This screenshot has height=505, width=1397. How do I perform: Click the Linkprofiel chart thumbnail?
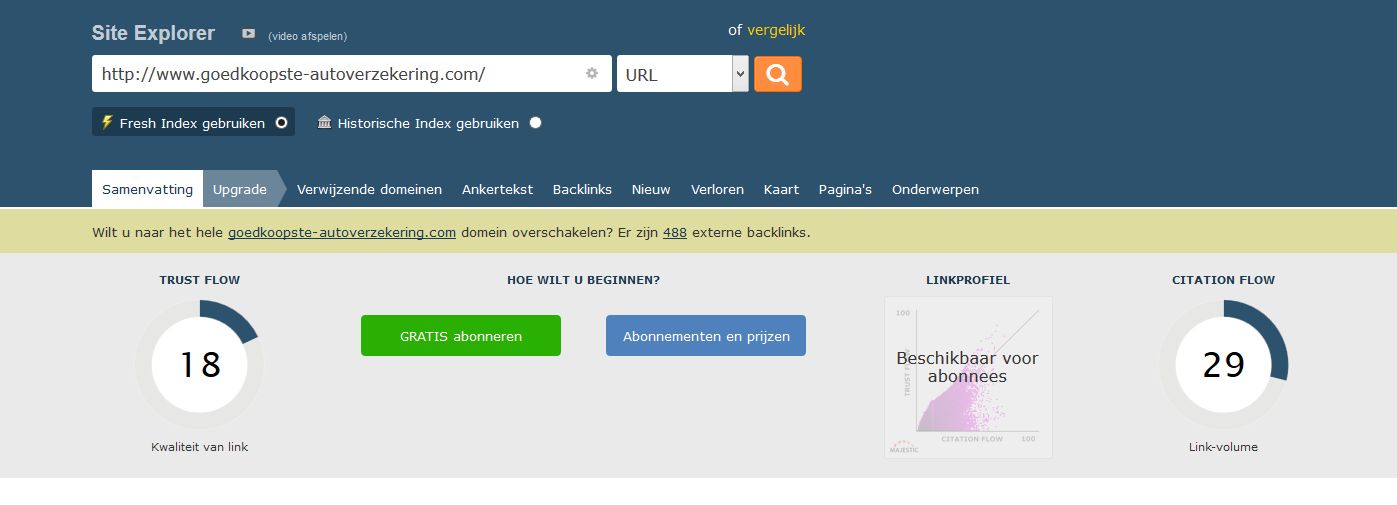coord(968,377)
